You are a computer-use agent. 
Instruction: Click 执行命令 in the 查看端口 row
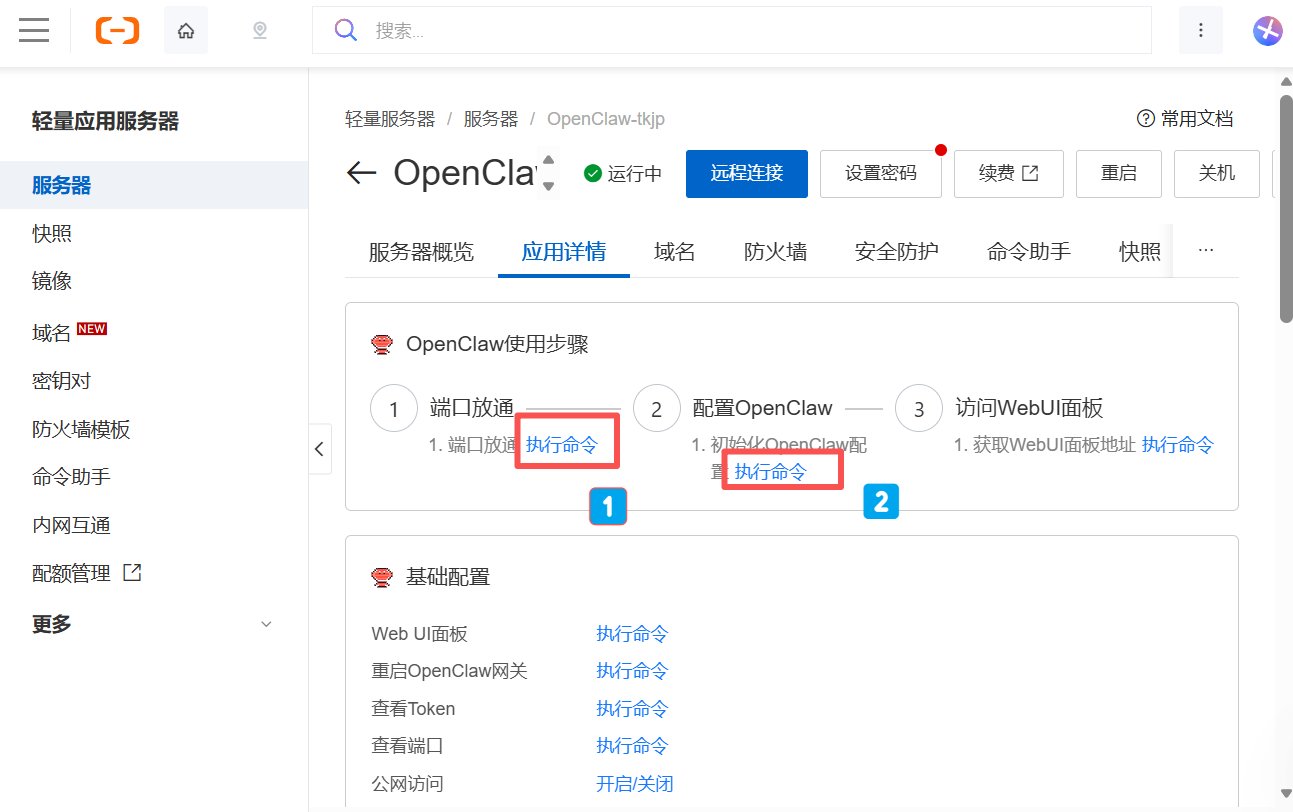click(x=632, y=745)
